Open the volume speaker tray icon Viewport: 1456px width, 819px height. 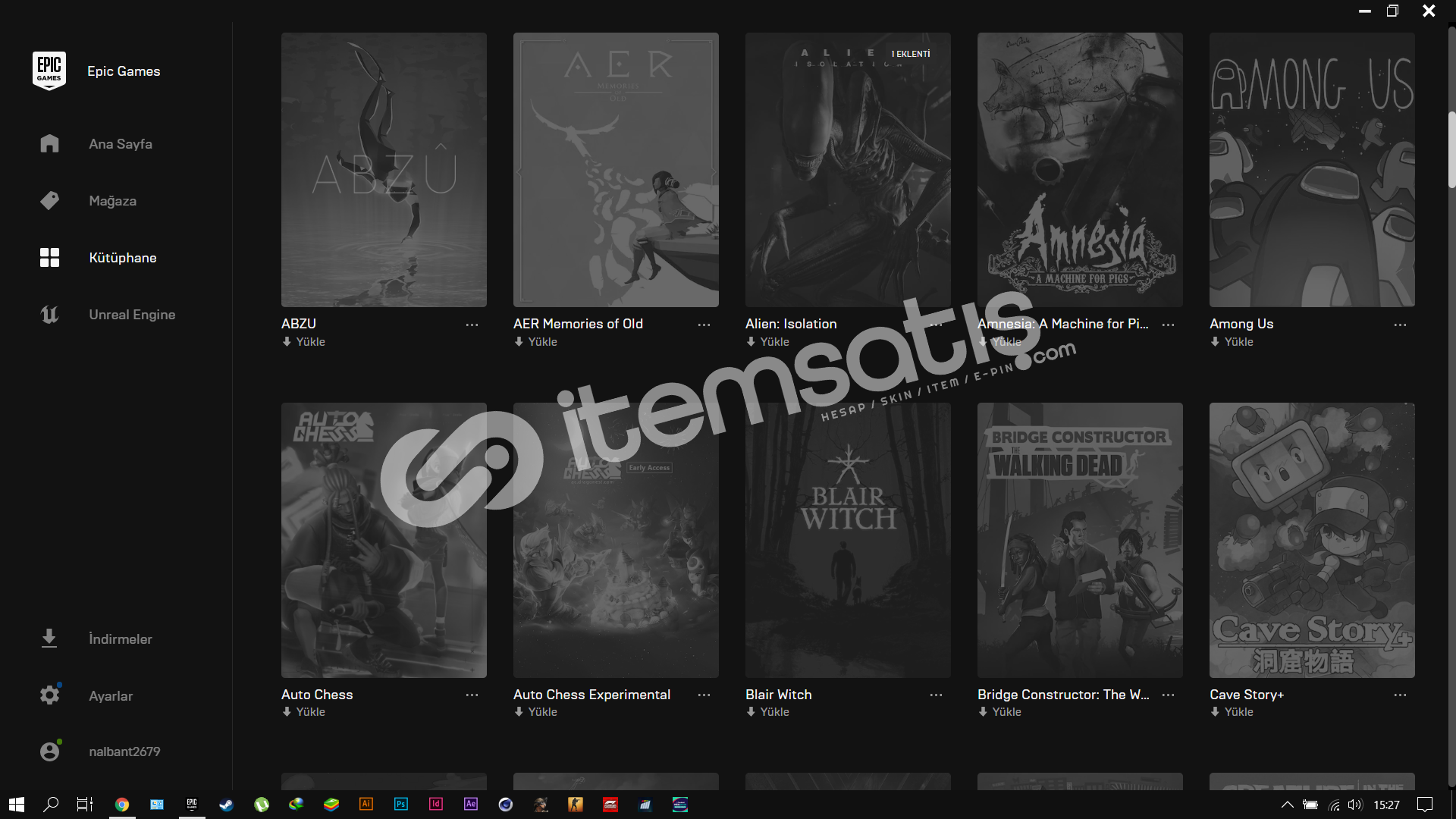pyautogui.click(x=1355, y=805)
